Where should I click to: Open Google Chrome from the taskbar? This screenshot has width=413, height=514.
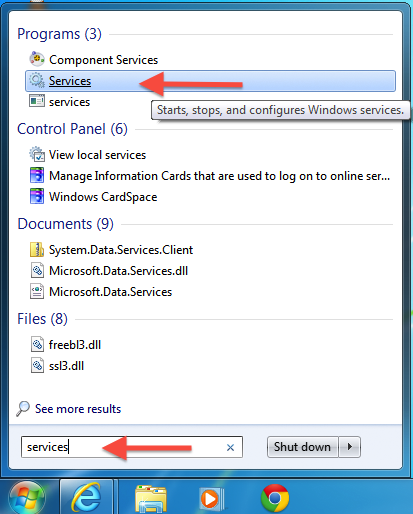coord(275,498)
